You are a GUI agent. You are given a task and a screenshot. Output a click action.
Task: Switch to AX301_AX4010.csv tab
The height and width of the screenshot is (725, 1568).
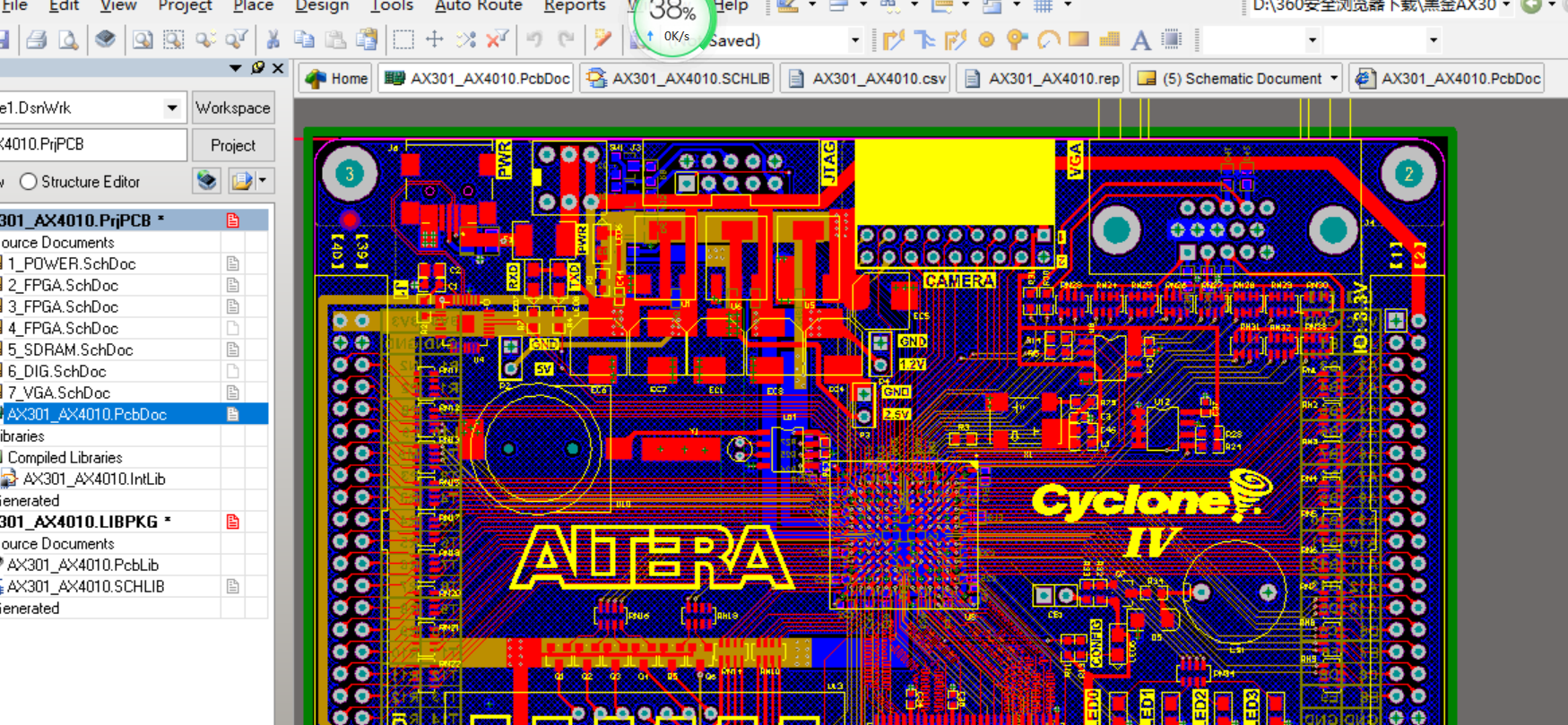[866, 79]
